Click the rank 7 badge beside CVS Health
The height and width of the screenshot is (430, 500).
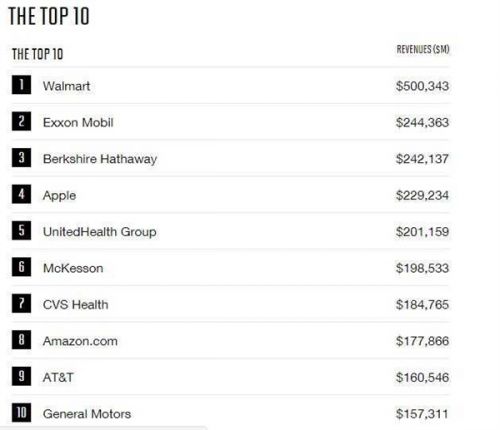pos(21,303)
